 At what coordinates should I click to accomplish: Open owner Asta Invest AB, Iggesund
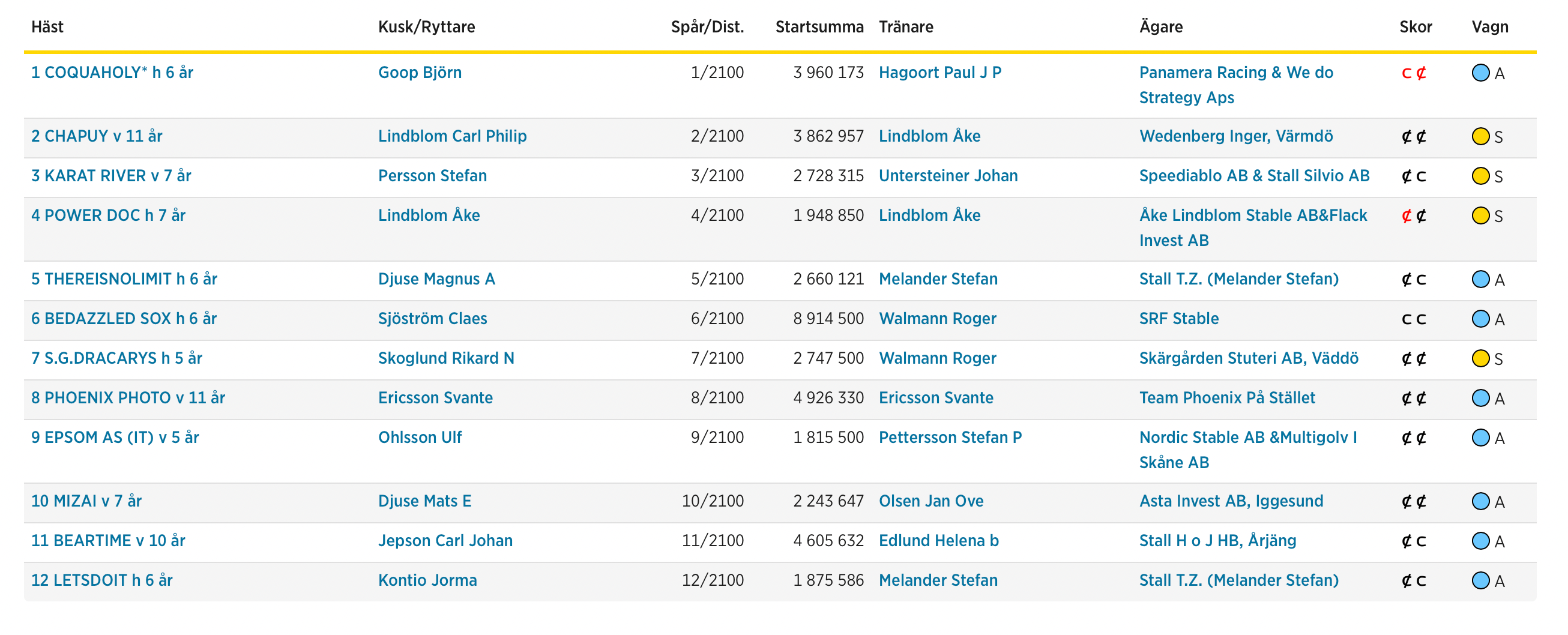1231,501
